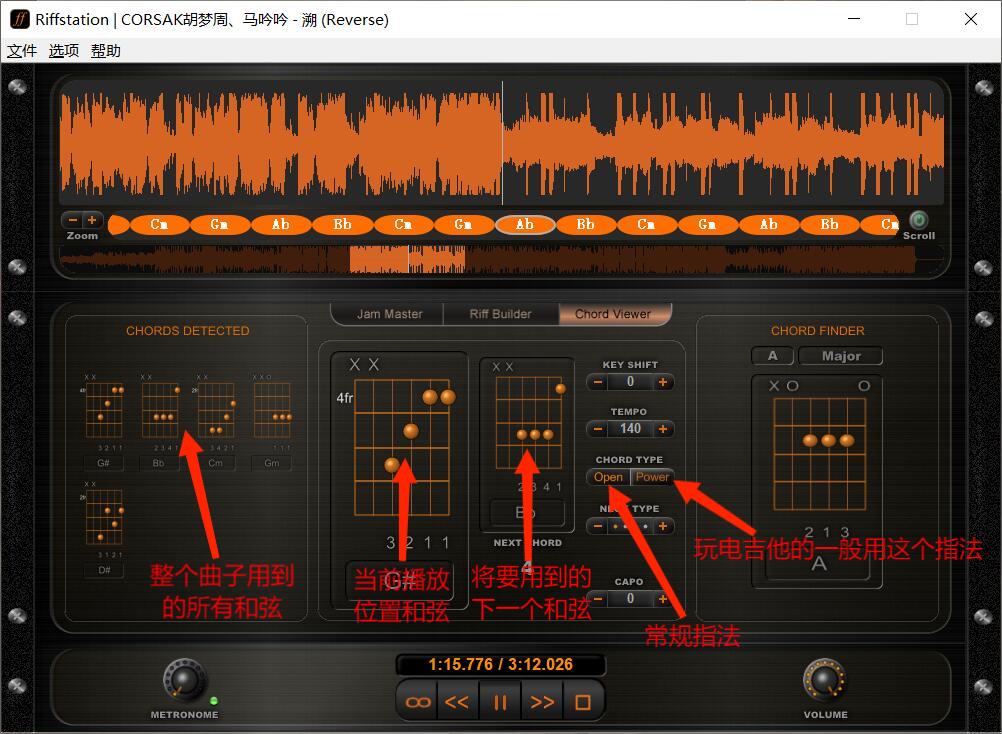The width and height of the screenshot is (1002, 734).
Task: Minimize the Riffstation window
Action: pos(854,19)
